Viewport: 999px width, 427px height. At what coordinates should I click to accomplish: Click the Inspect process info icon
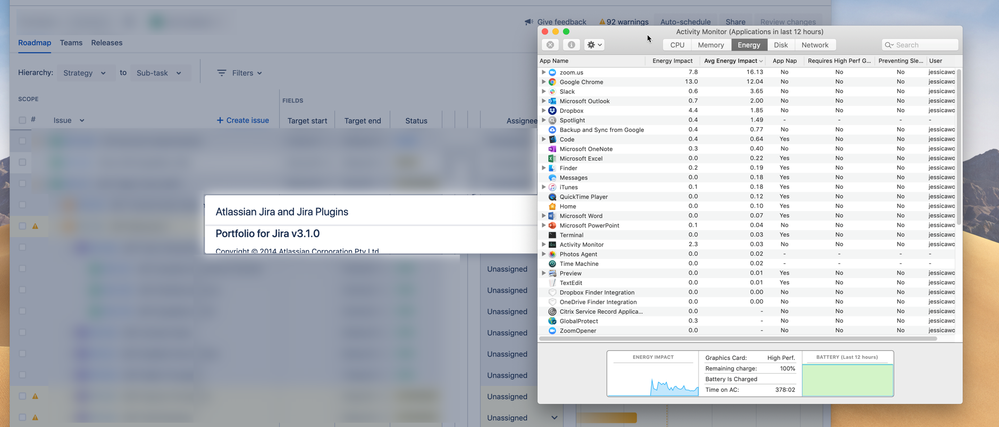point(571,45)
